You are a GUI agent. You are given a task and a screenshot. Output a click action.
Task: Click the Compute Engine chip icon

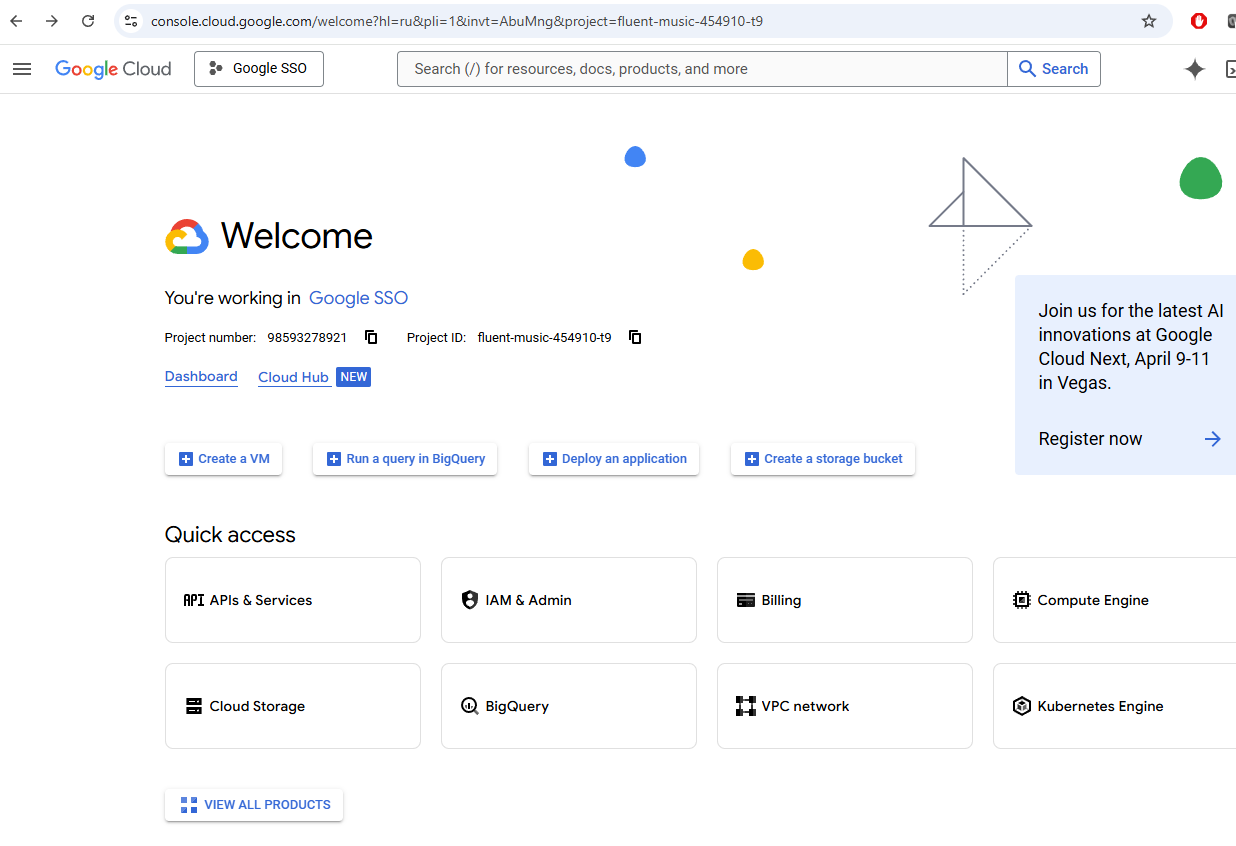click(x=1021, y=600)
